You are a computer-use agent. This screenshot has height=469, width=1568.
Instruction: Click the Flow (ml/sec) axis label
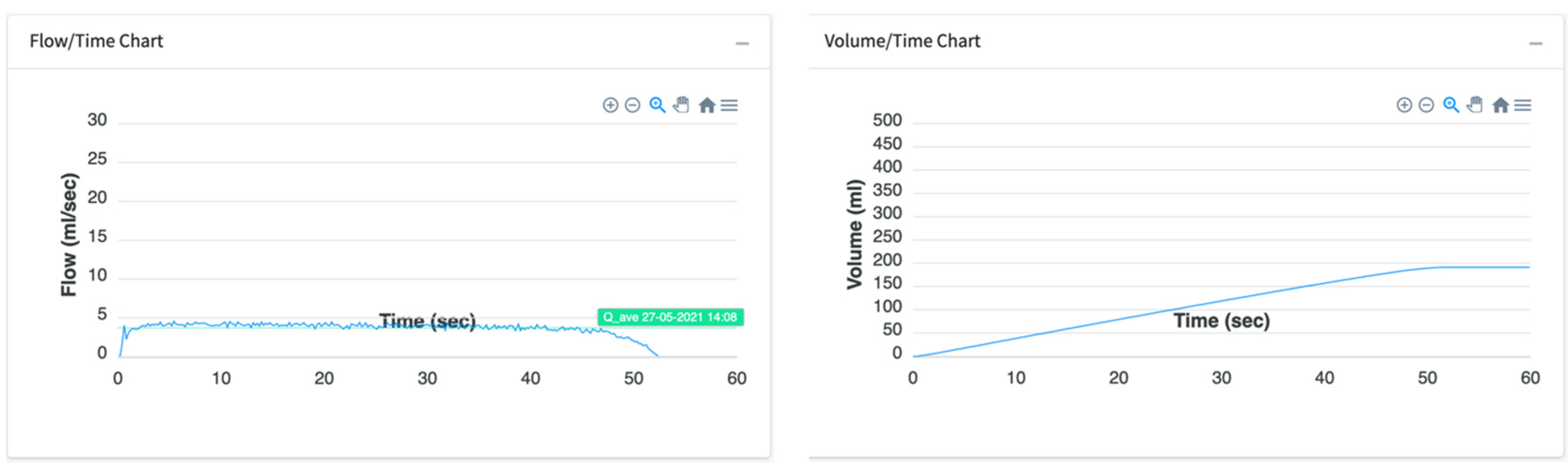pyautogui.click(x=70, y=235)
